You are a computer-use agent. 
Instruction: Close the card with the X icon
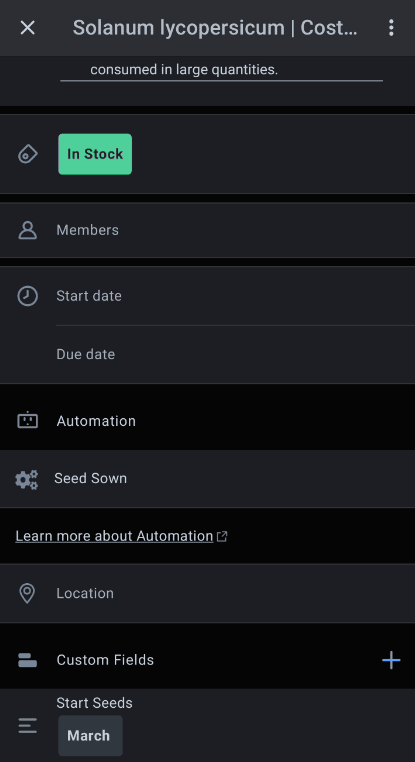tap(28, 28)
